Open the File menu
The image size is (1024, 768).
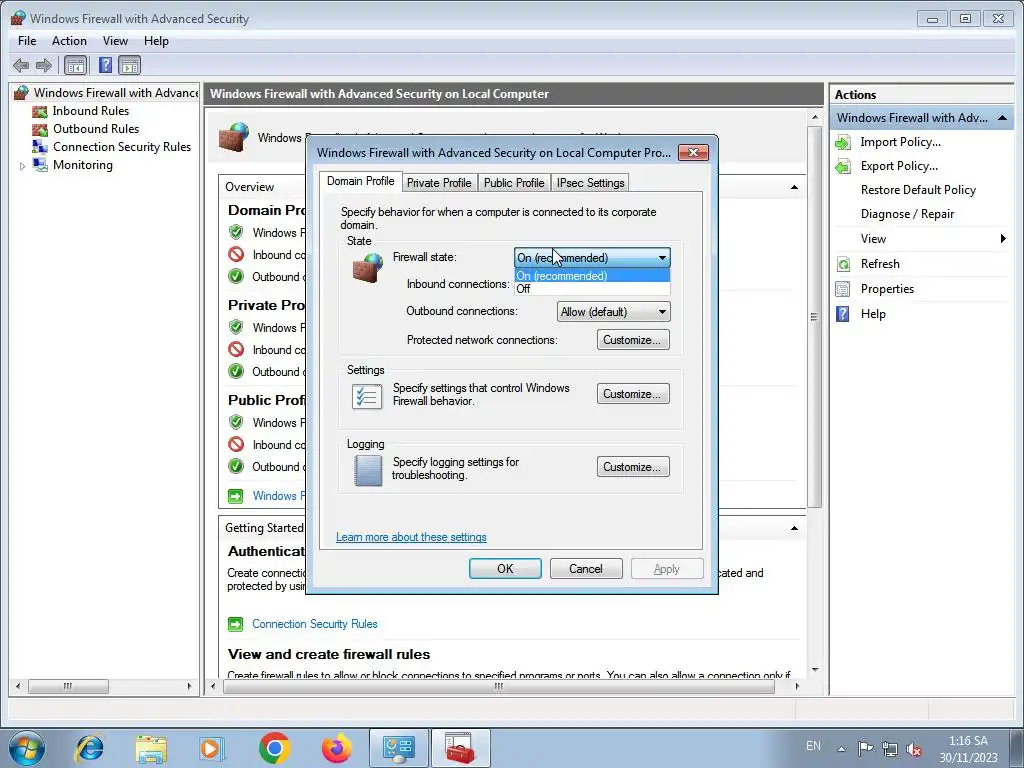(x=27, y=40)
